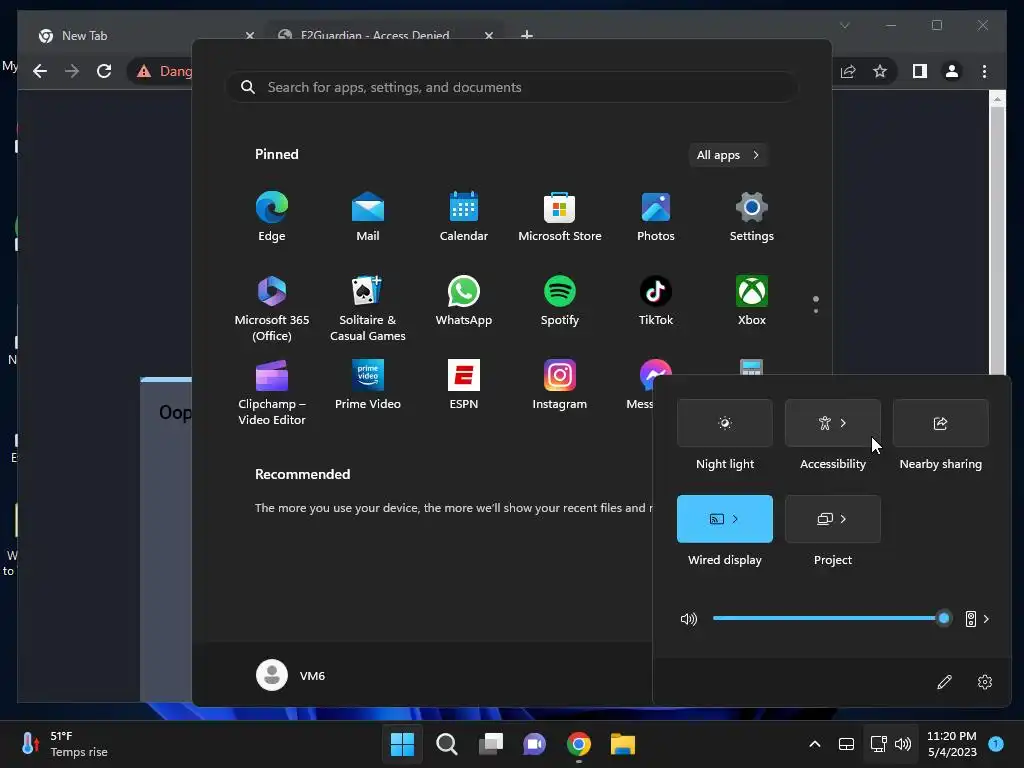
Task: Open the Mail app
Action: (368, 217)
